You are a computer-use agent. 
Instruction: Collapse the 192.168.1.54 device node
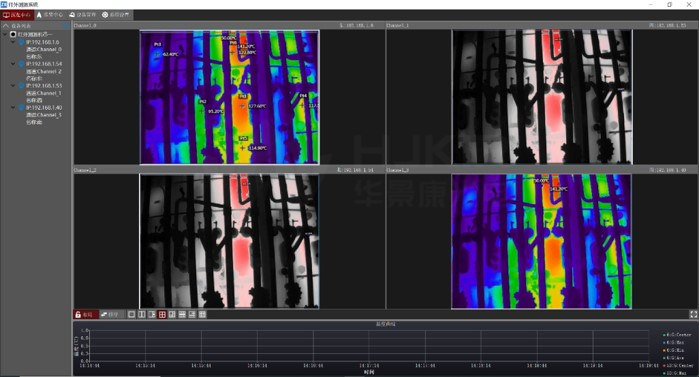point(13,64)
